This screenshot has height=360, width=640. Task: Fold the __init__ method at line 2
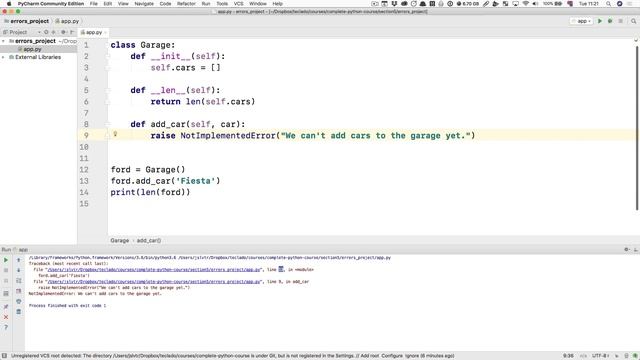pos(108,56)
